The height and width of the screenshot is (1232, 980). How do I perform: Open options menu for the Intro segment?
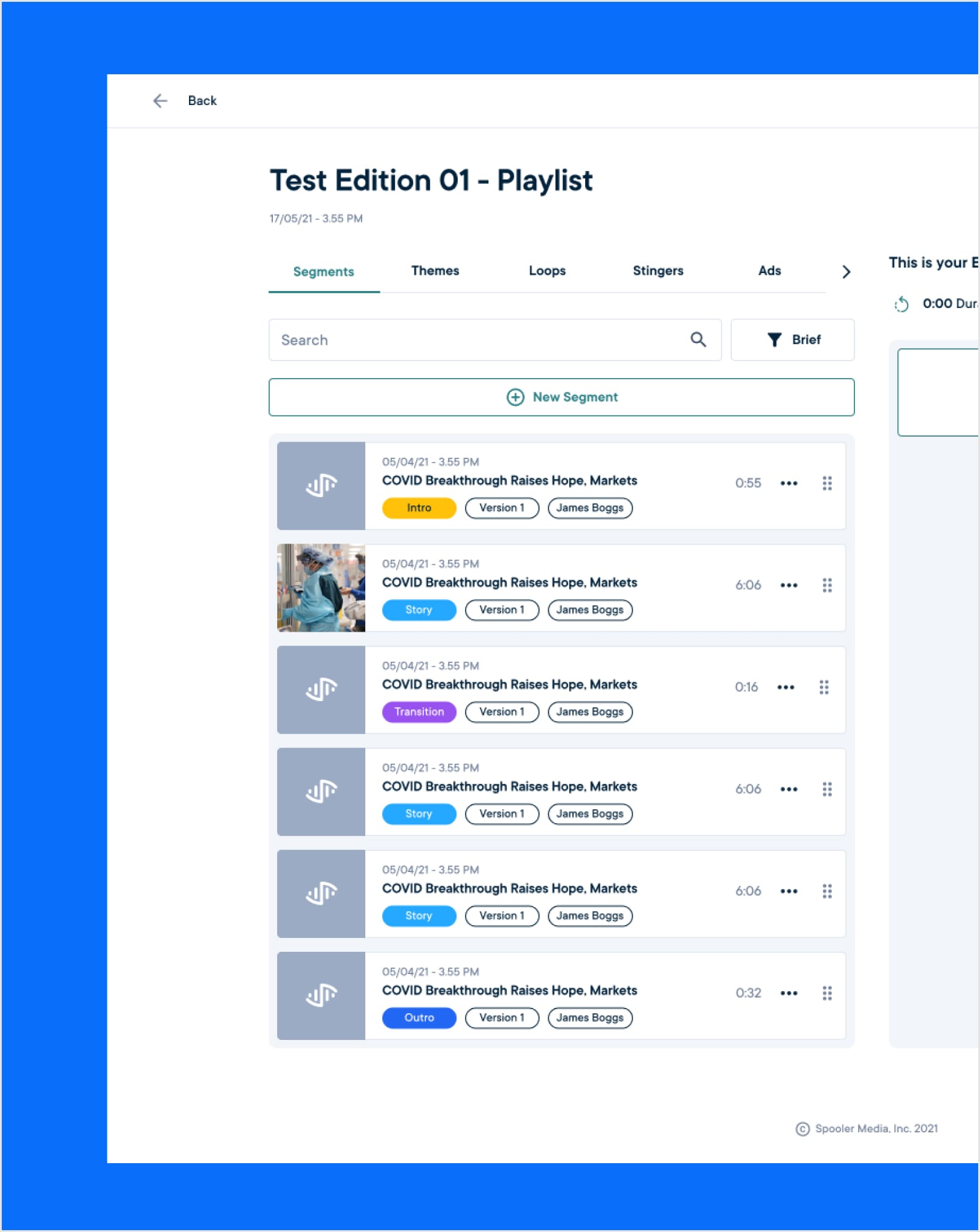pos(789,483)
